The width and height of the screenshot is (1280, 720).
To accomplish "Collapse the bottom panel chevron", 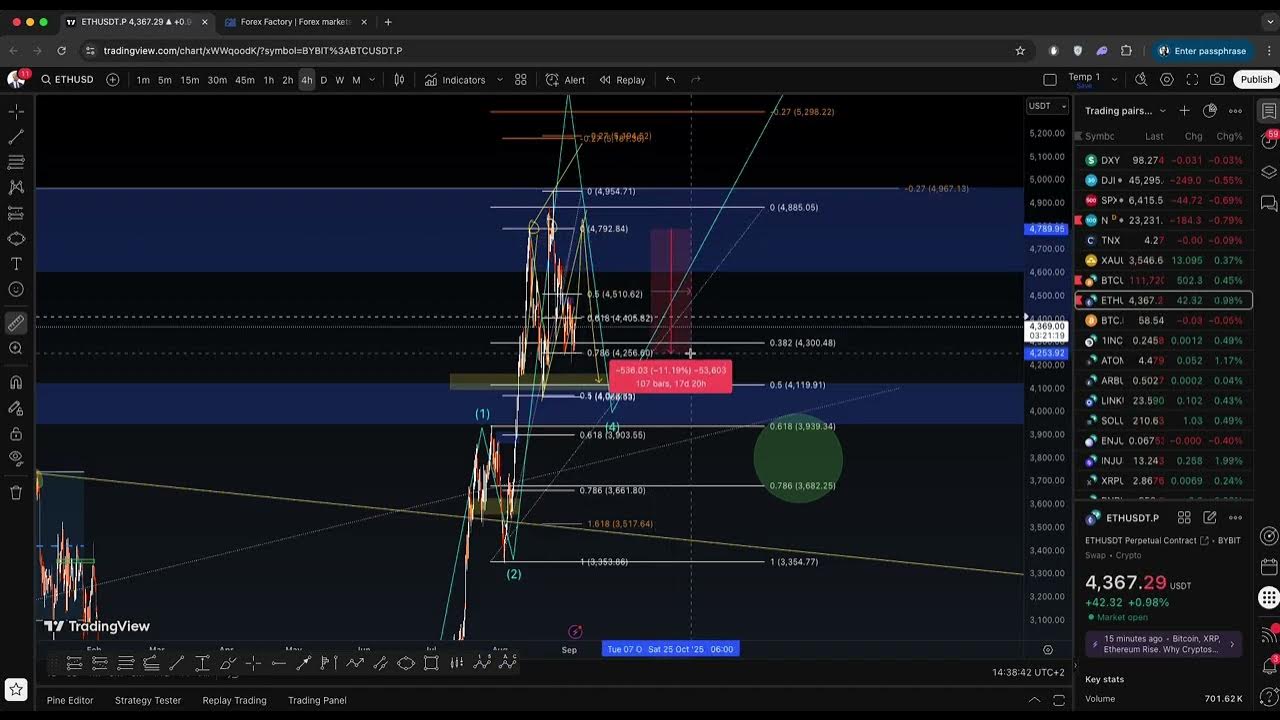I will [1035, 700].
